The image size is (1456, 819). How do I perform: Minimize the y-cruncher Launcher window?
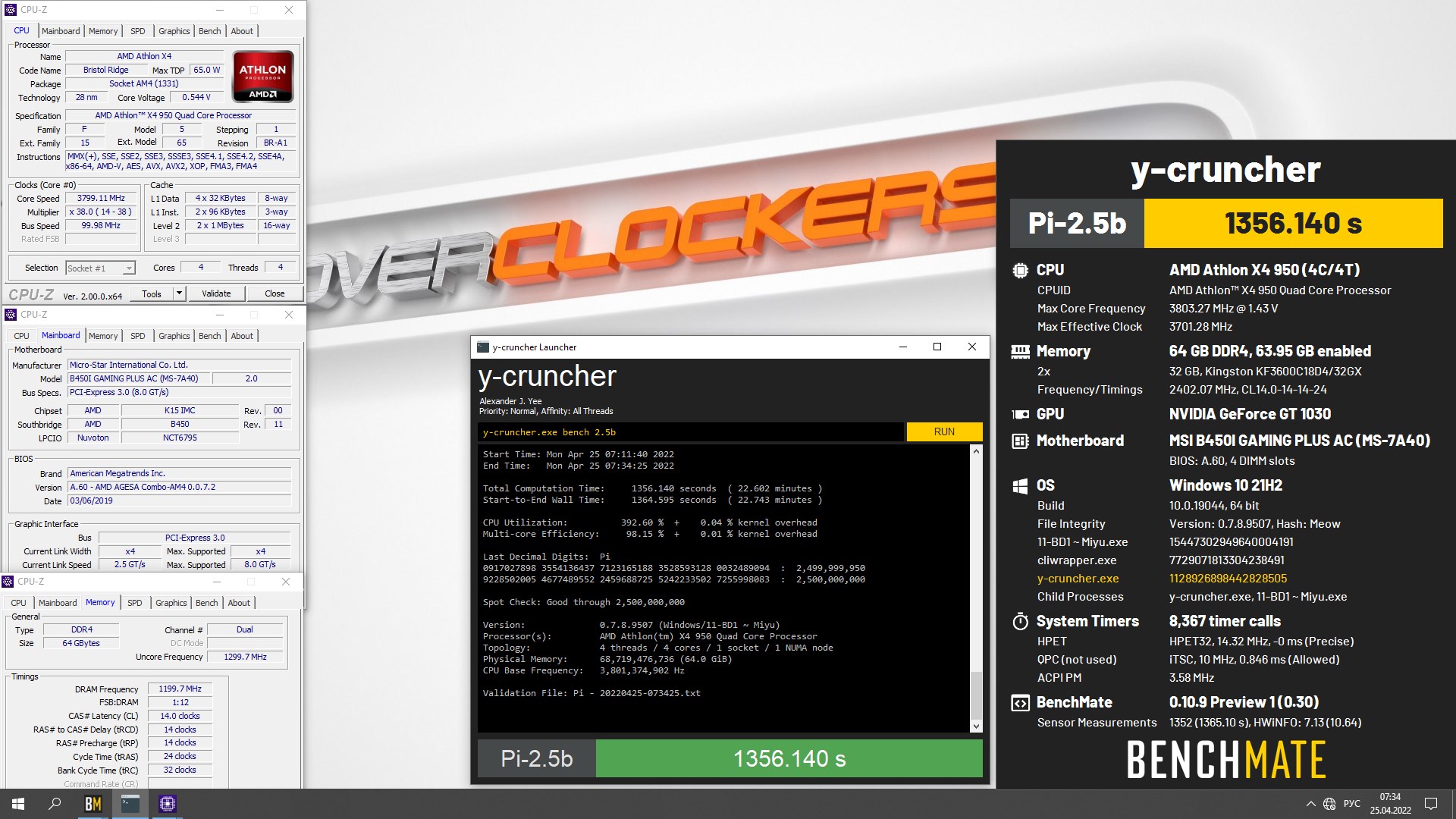click(x=902, y=347)
